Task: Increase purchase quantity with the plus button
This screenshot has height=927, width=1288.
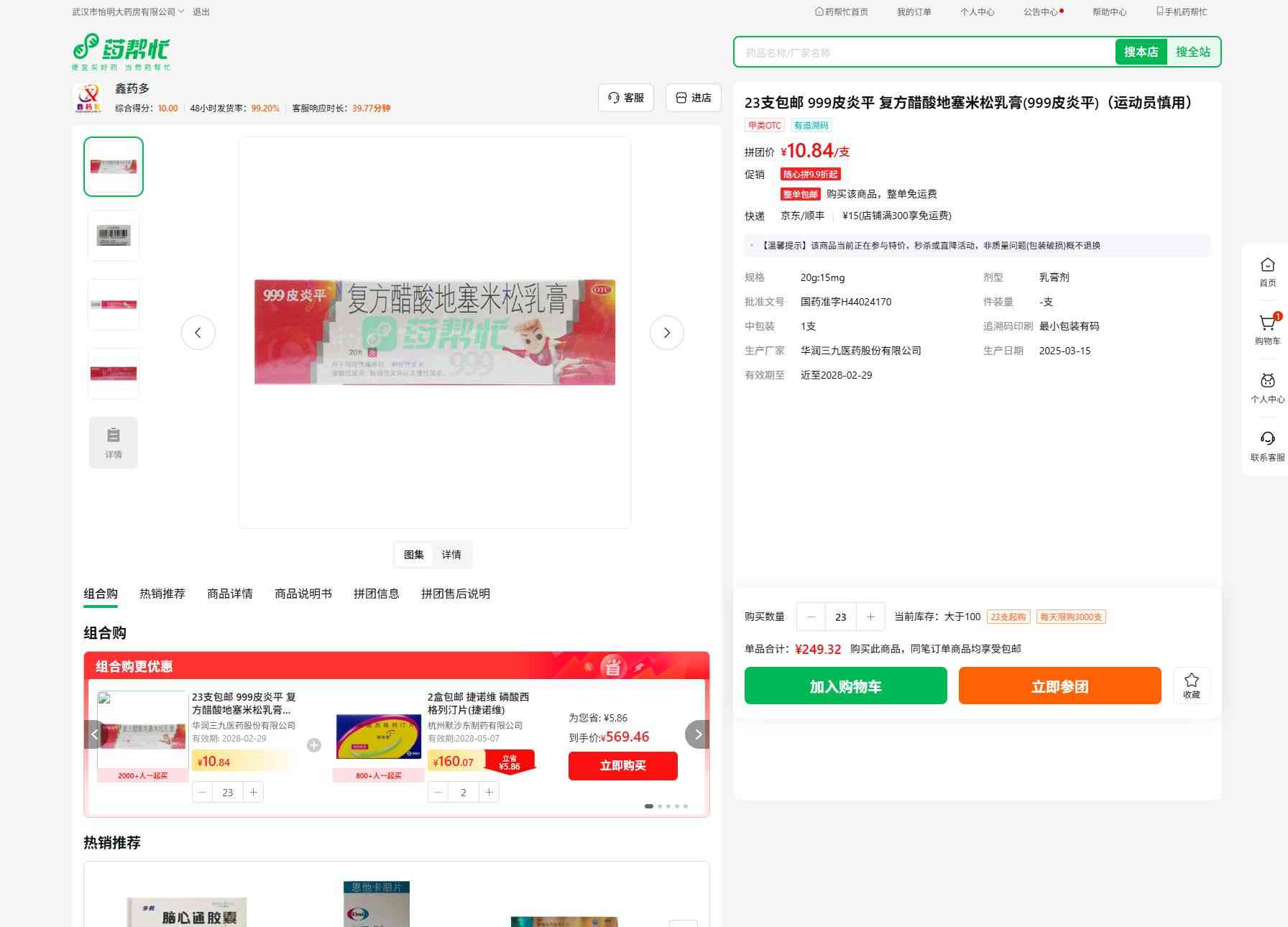Action: (870, 617)
